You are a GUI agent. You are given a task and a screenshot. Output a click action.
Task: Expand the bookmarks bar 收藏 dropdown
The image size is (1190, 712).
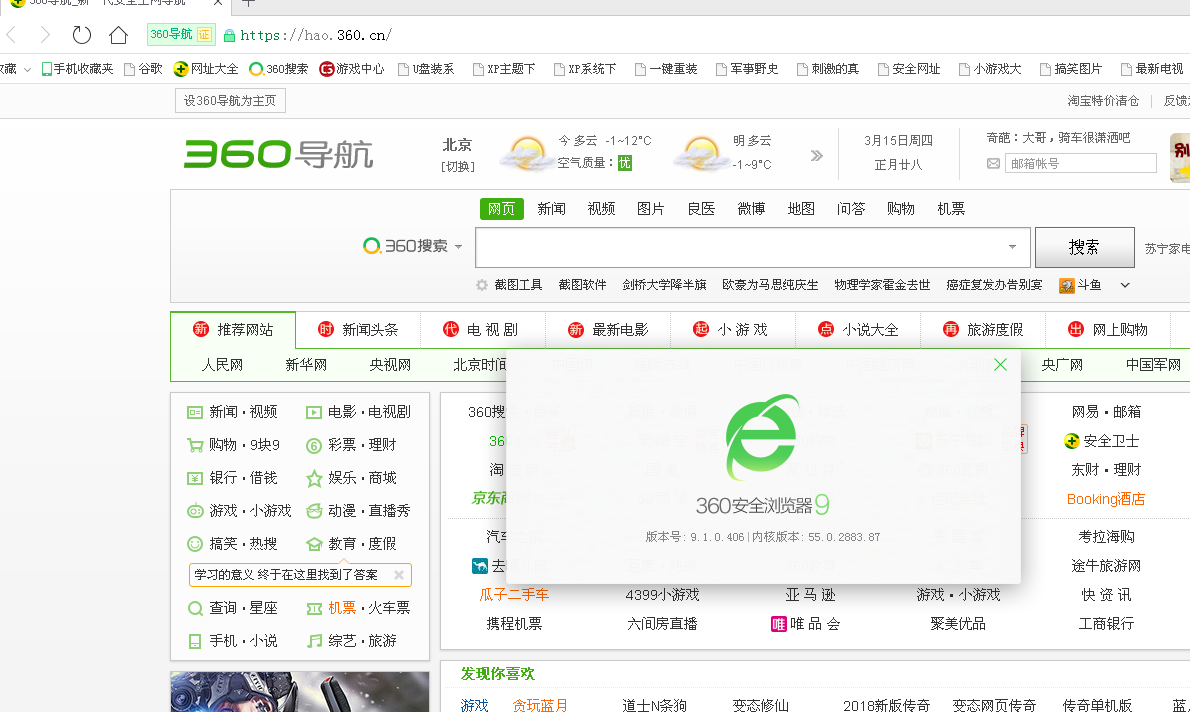(x=27, y=69)
